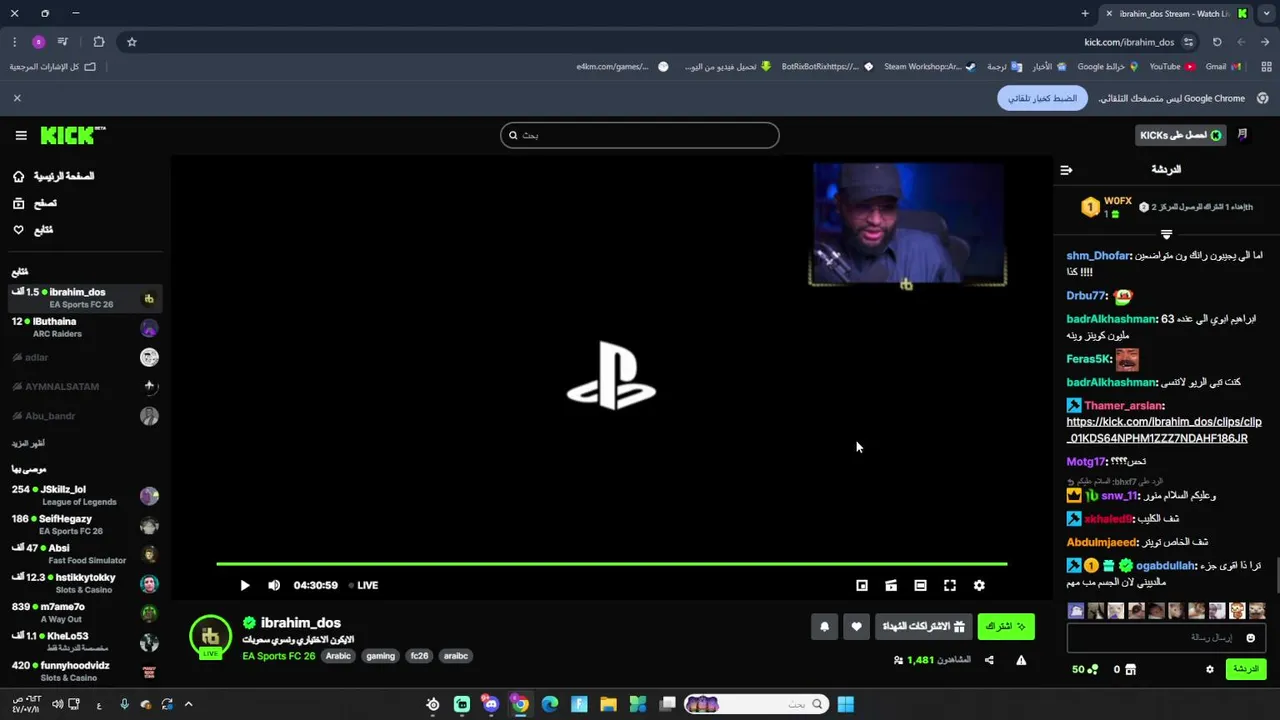Open the Kick hamburger menu

pyautogui.click(x=21, y=135)
